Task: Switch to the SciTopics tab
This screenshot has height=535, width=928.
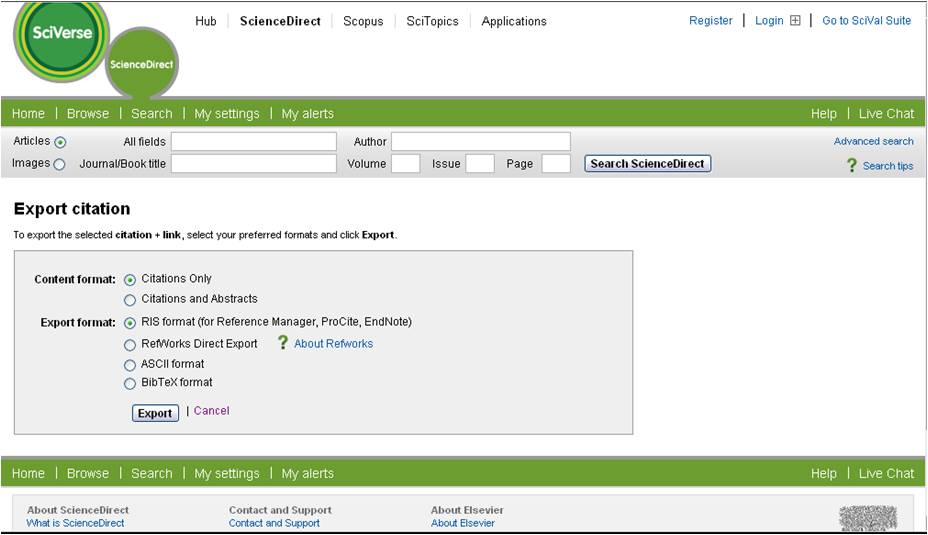Action: click(432, 21)
